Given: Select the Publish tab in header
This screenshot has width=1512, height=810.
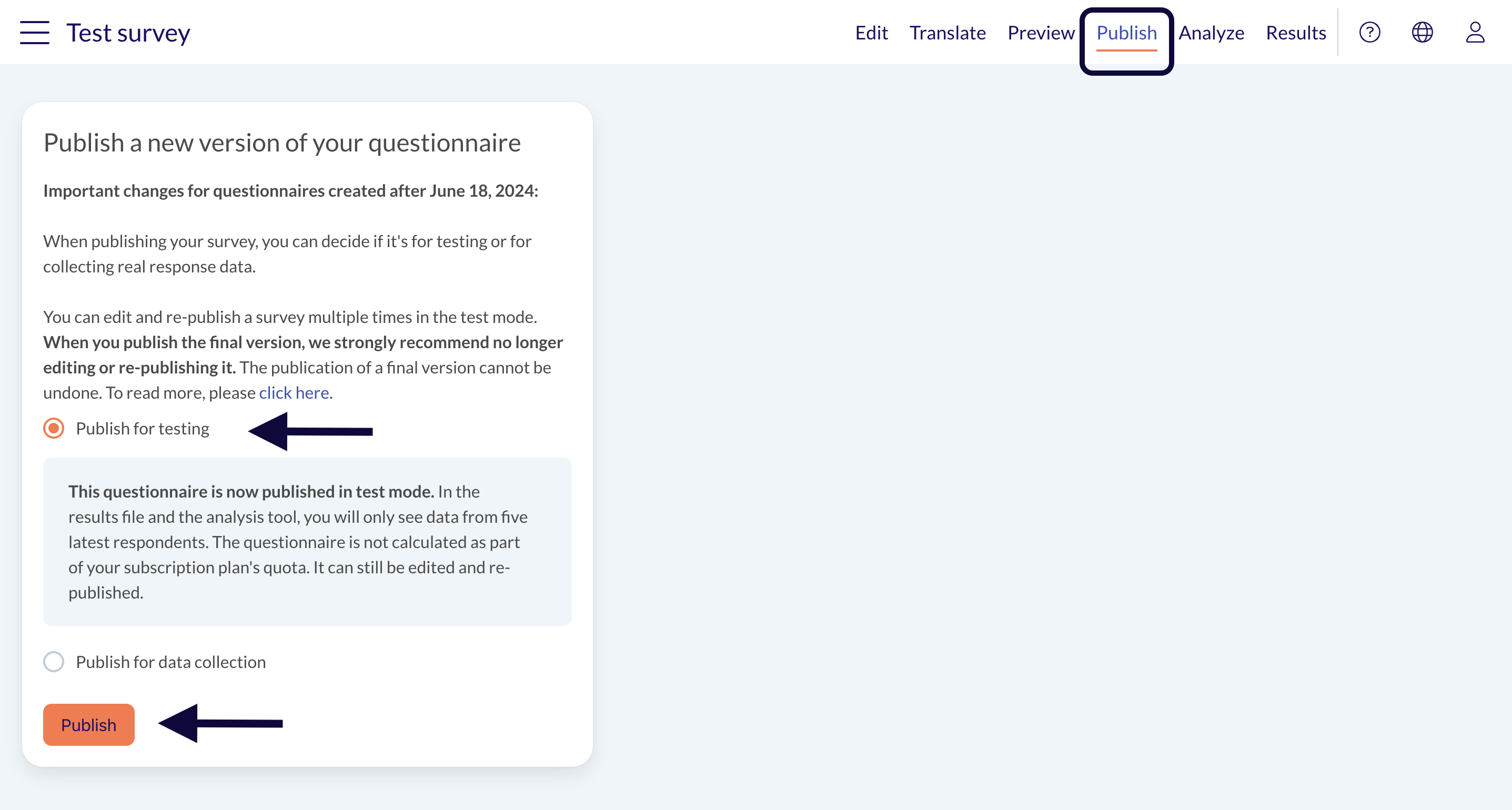Looking at the screenshot, I should pos(1126,33).
